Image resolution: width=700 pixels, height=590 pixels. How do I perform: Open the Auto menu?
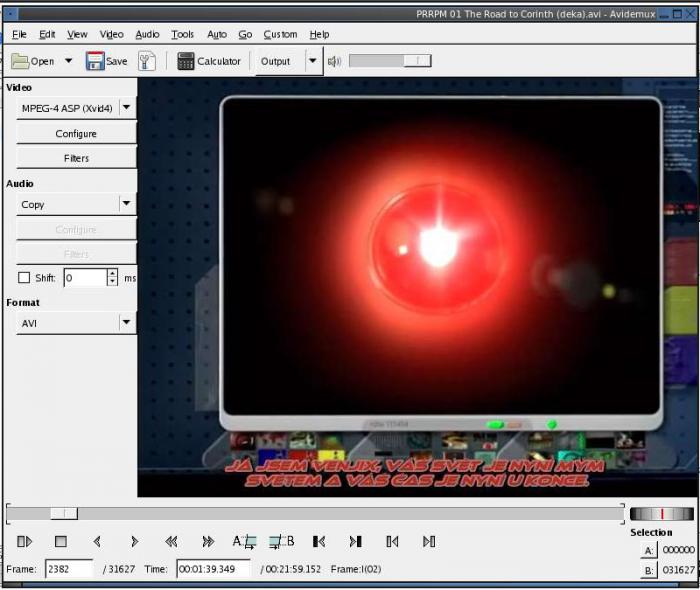[217, 34]
